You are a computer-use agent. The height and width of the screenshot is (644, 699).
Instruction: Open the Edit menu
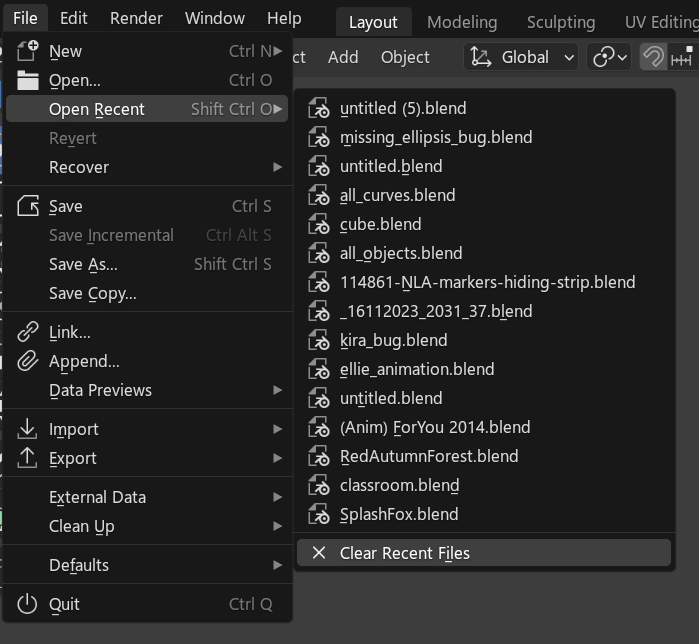click(74, 18)
